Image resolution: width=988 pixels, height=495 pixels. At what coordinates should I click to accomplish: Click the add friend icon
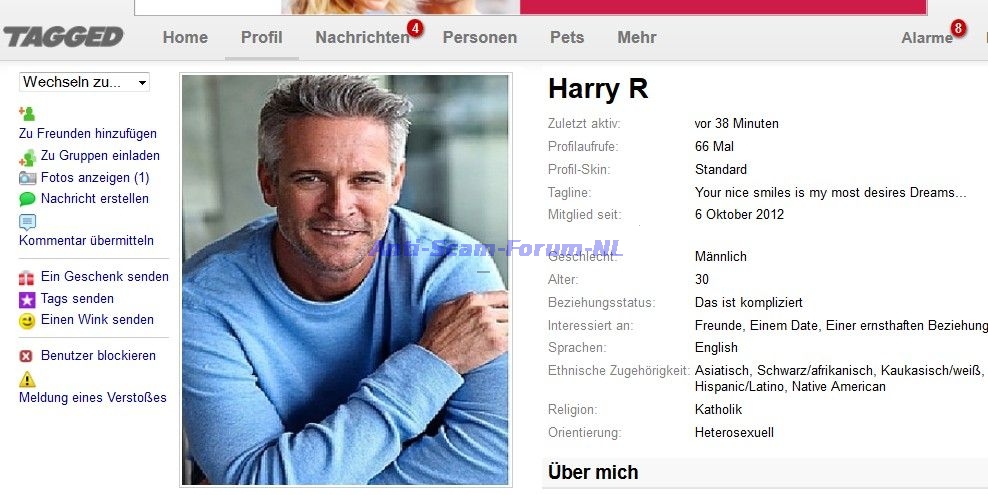[26, 113]
